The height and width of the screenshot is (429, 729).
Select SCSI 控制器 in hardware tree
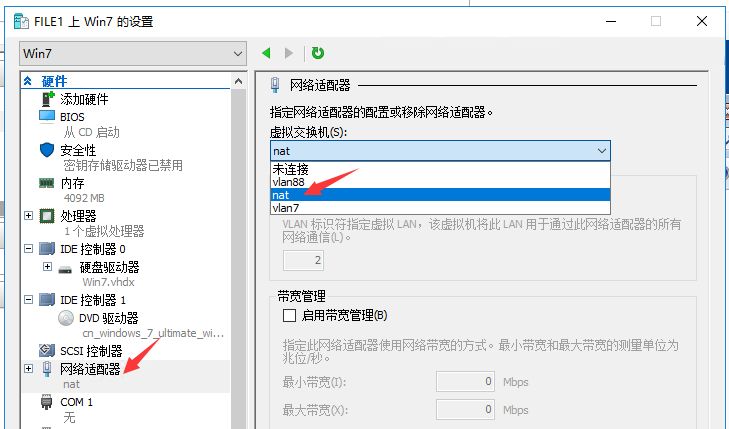pos(91,350)
